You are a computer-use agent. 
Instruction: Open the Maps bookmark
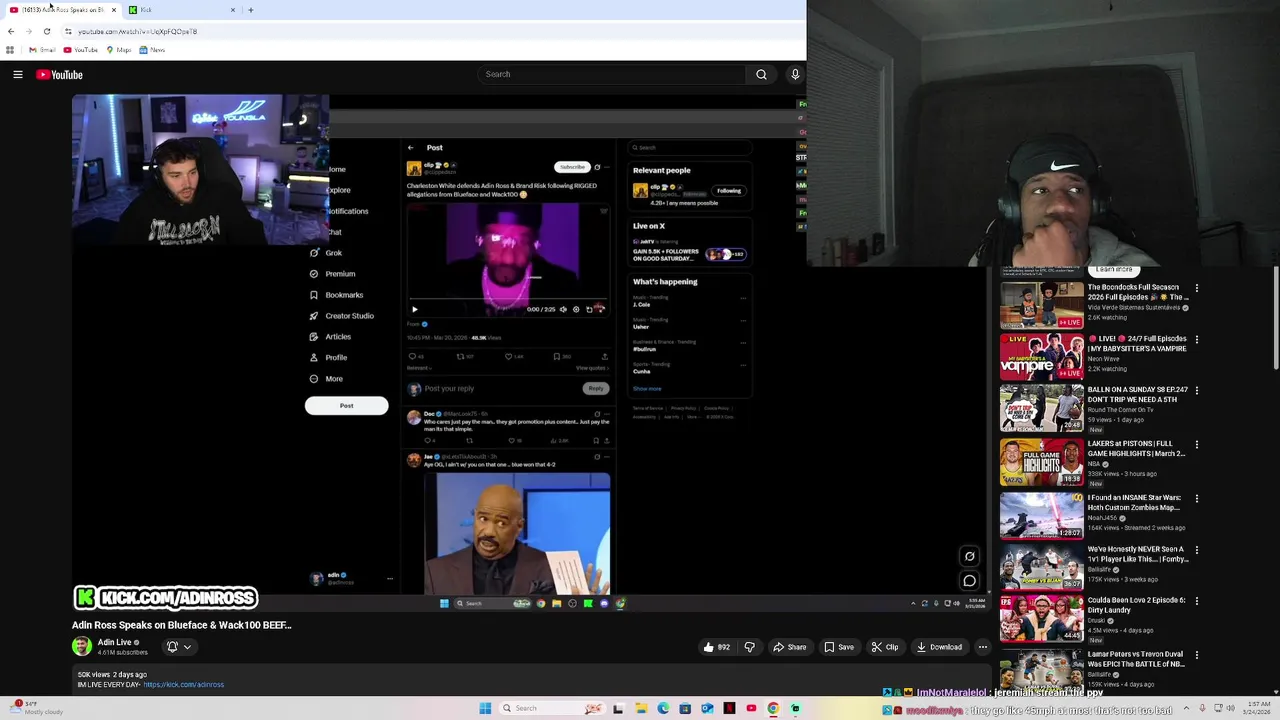118,50
